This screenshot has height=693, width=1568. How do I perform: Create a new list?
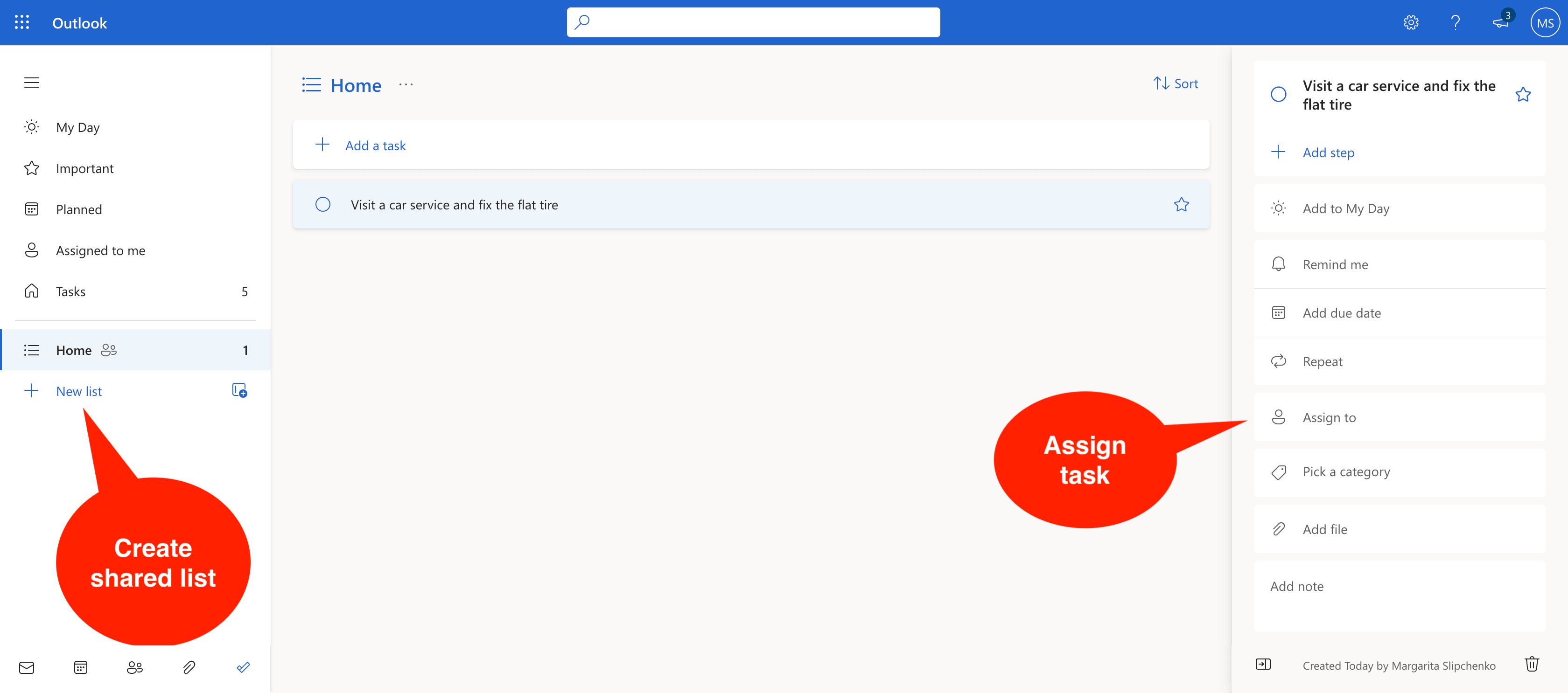pyautogui.click(x=78, y=391)
